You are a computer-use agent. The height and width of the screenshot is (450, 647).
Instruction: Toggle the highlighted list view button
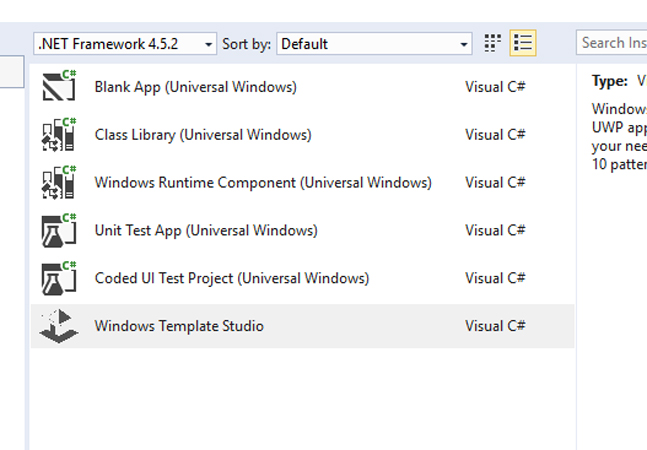522,43
